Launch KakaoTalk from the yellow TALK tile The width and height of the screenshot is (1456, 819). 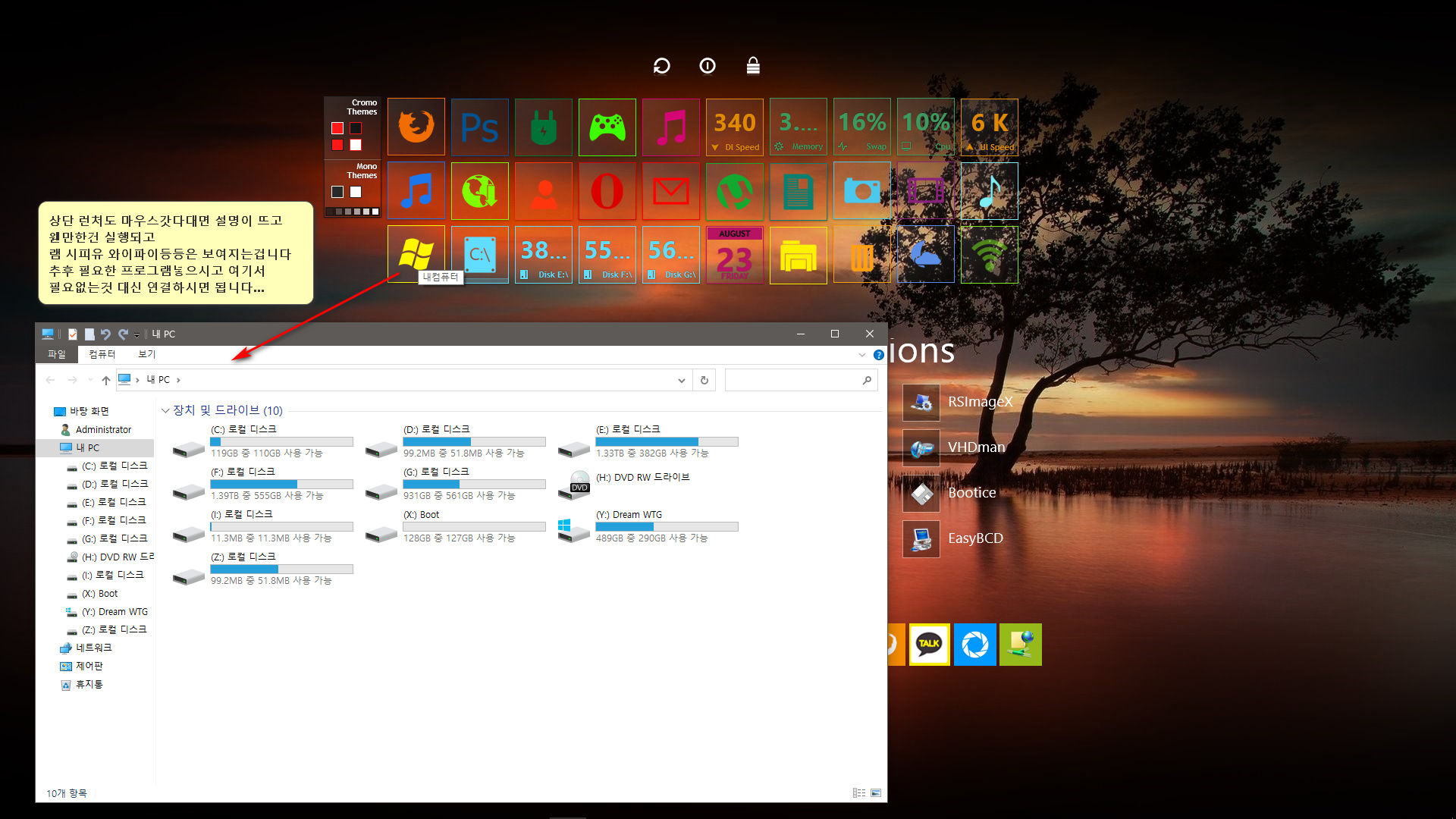pyautogui.click(x=929, y=645)
